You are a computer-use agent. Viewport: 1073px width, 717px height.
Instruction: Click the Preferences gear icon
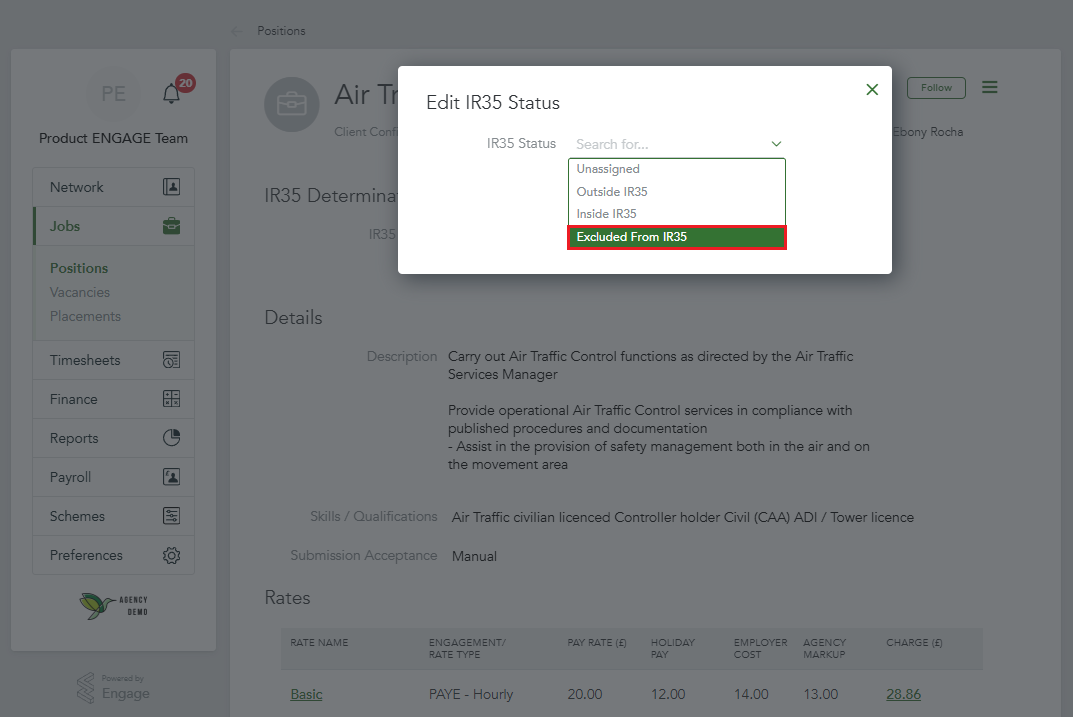click(171, 555)
